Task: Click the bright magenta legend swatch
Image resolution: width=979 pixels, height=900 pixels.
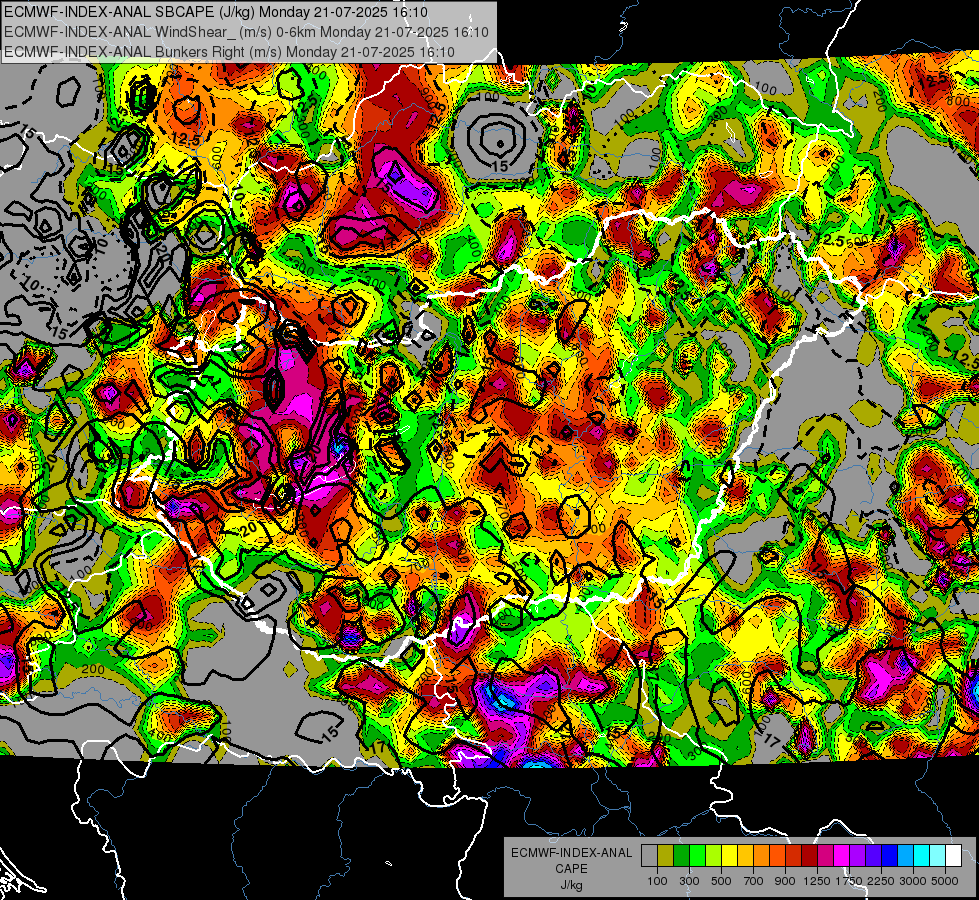Action: (x=842, y=856)
